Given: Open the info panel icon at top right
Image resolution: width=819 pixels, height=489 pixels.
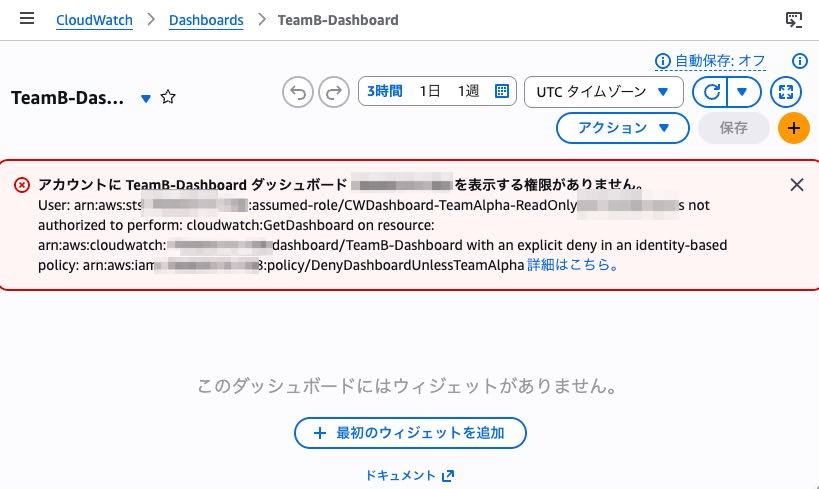Looking at the screenshot, I should click(799, 61).
